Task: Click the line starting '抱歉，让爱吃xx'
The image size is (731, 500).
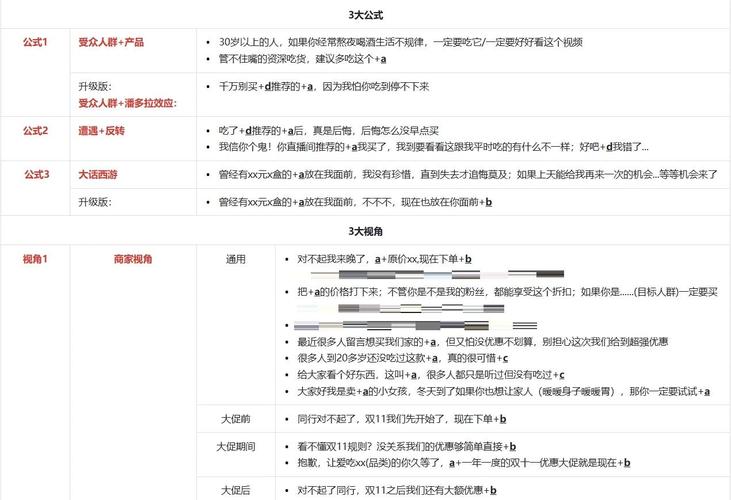Action: [x=464, y=463]
